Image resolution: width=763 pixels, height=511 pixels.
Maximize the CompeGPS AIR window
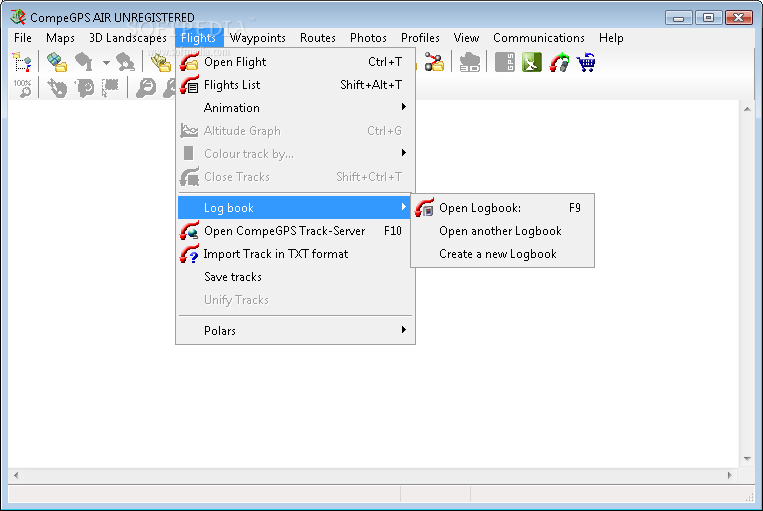(x=708, y=18)
